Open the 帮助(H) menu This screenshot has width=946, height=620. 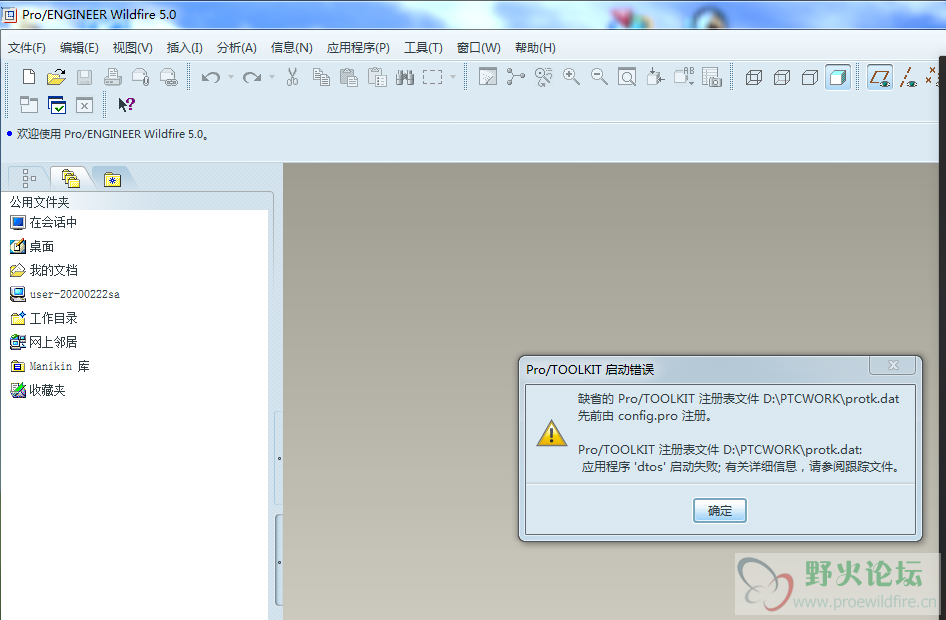pos(535,48)
